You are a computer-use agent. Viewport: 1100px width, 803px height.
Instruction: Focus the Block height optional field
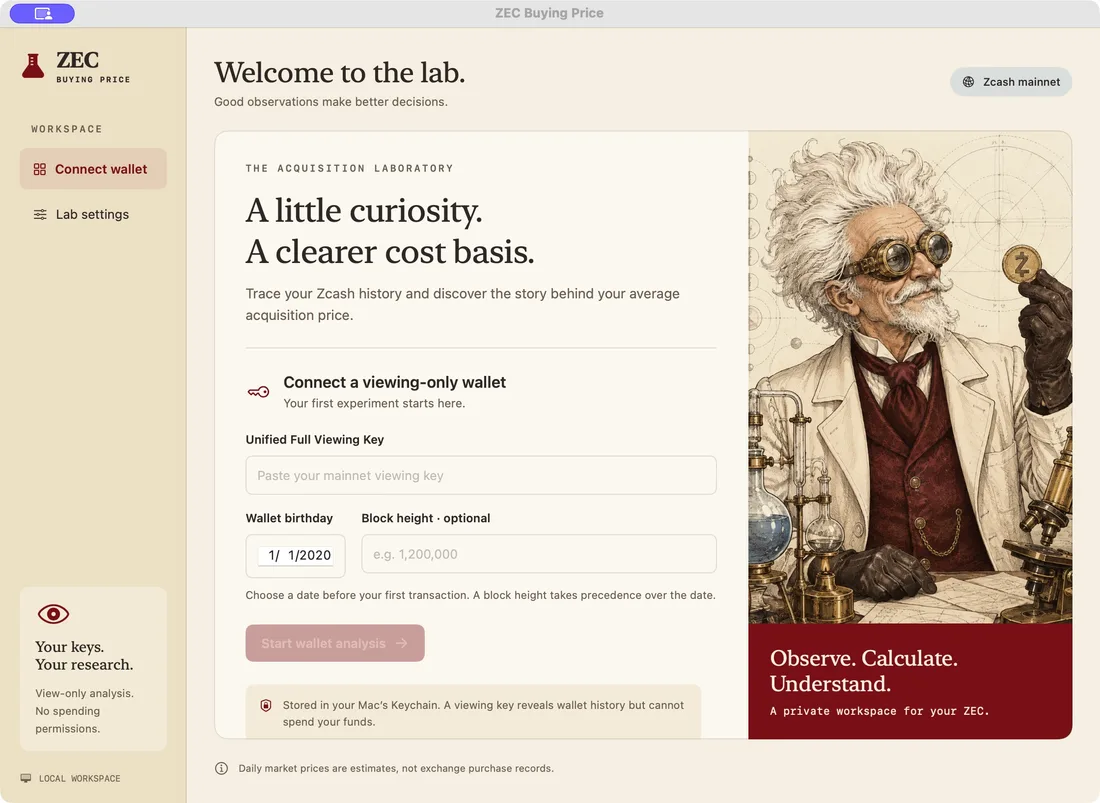coord(539,554)
